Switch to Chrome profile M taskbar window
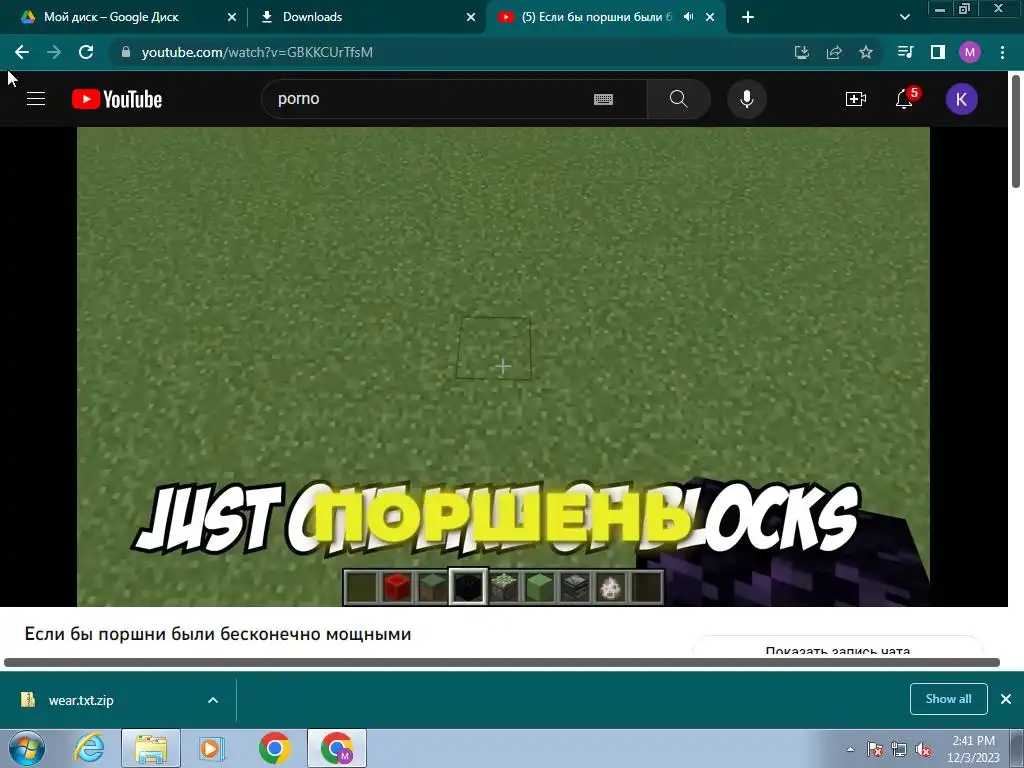Viewport: 1024px width, 768px height. [337, 748]
